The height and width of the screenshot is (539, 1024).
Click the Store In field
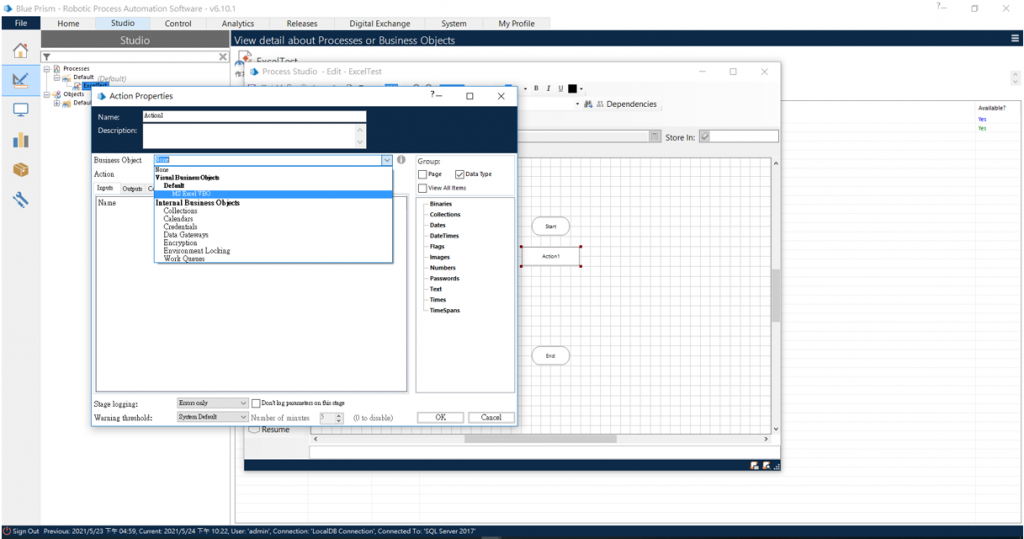tap(744, 137)
